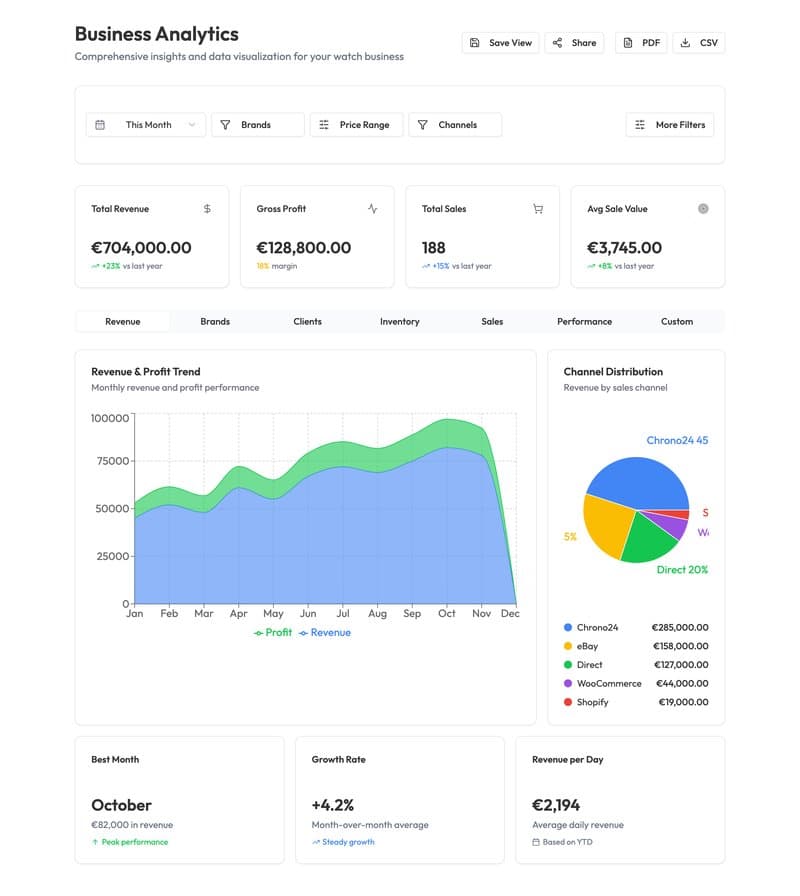This screenshot has height=896, width=800.
Task: Click the funnel icon beside Brands
Action: (225, 125)
